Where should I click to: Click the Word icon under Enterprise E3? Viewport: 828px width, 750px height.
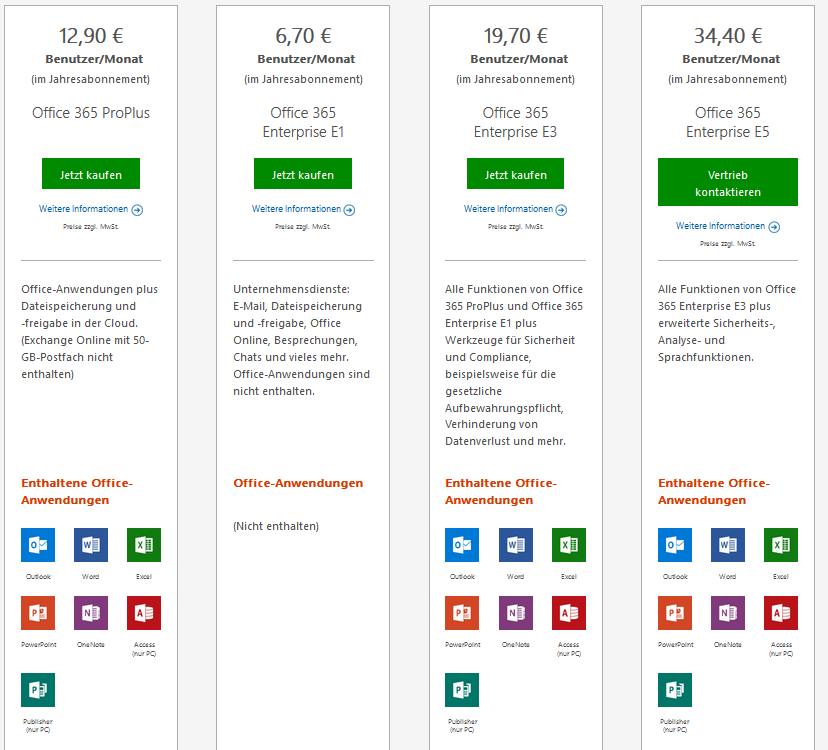pyautogui.click(x=516, y=545)
